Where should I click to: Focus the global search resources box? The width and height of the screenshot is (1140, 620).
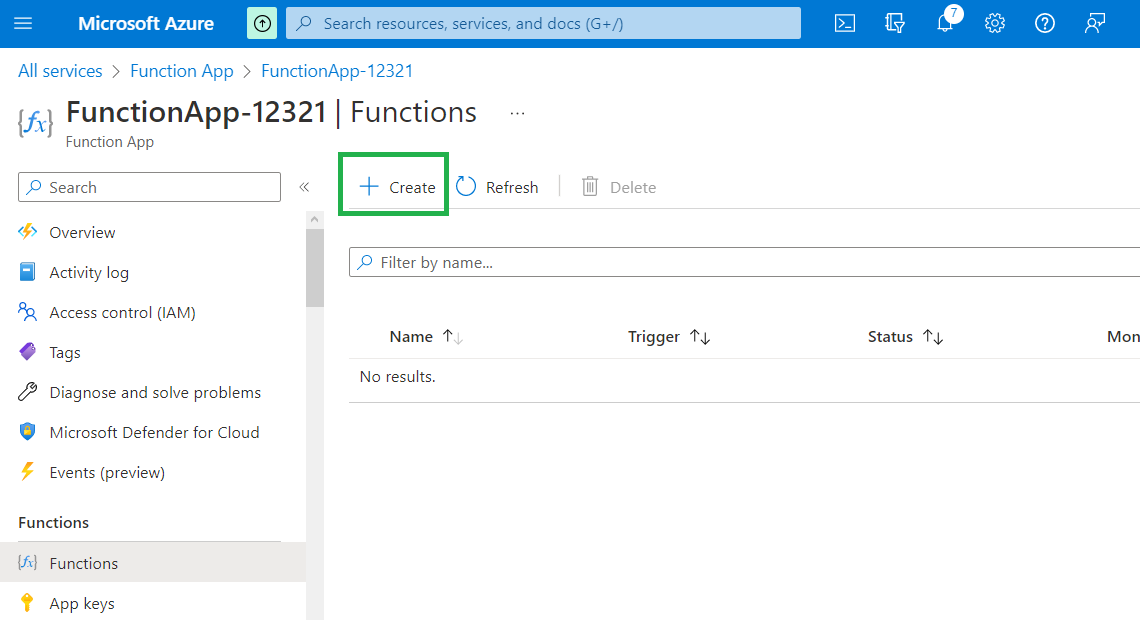543,23
